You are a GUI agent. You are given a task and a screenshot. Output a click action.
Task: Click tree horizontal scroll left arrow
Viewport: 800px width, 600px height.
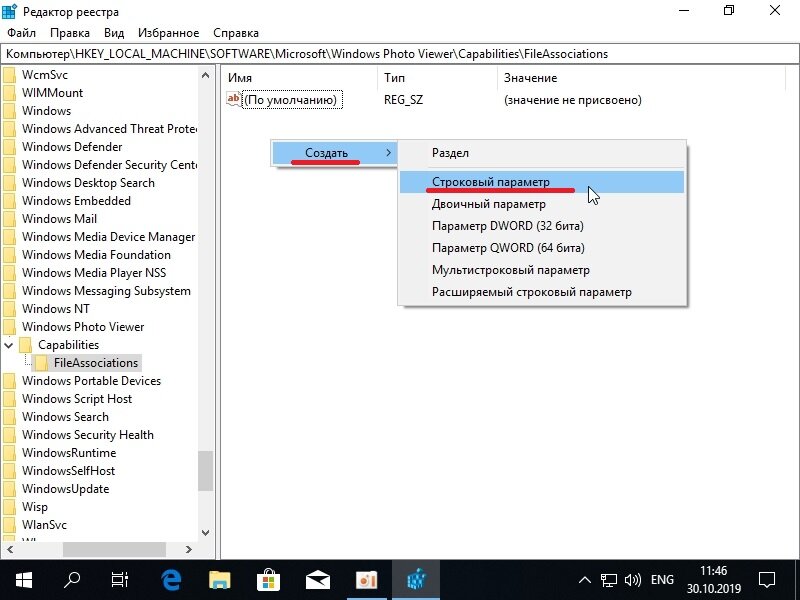click(x=9, y=549)
